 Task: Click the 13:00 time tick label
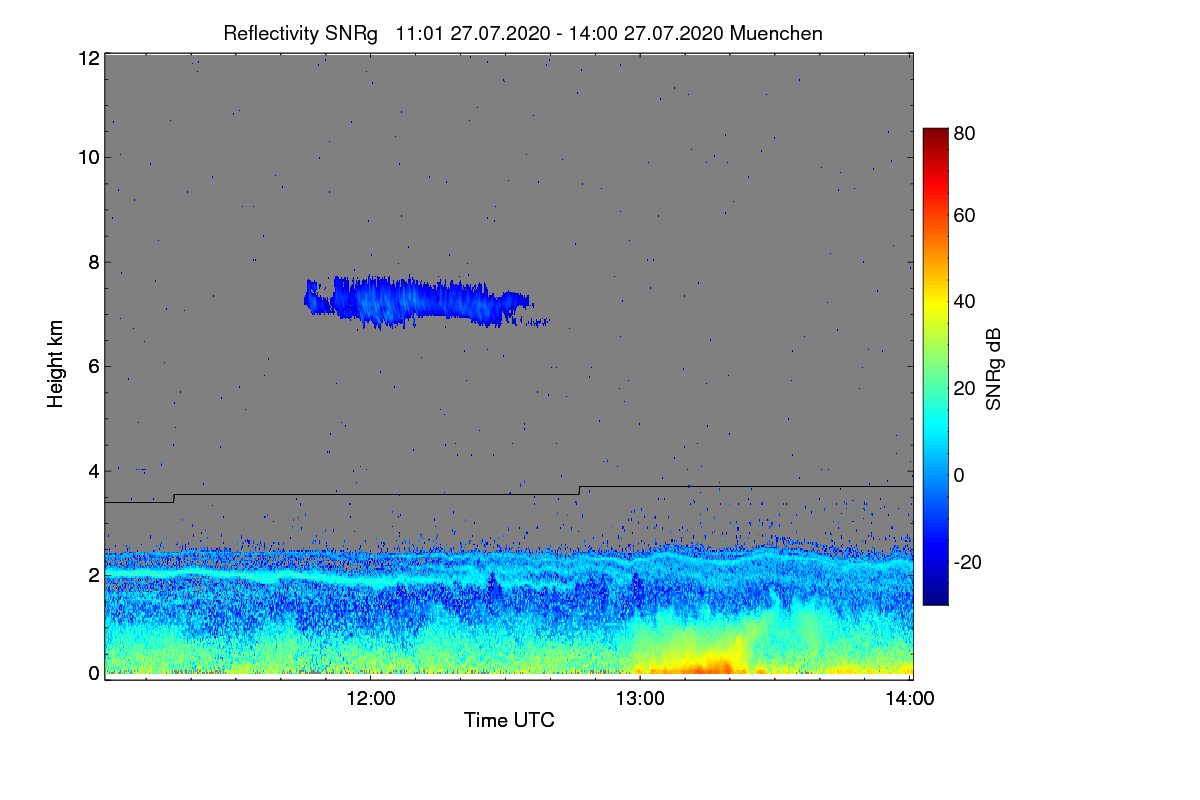tap(640, 699)
